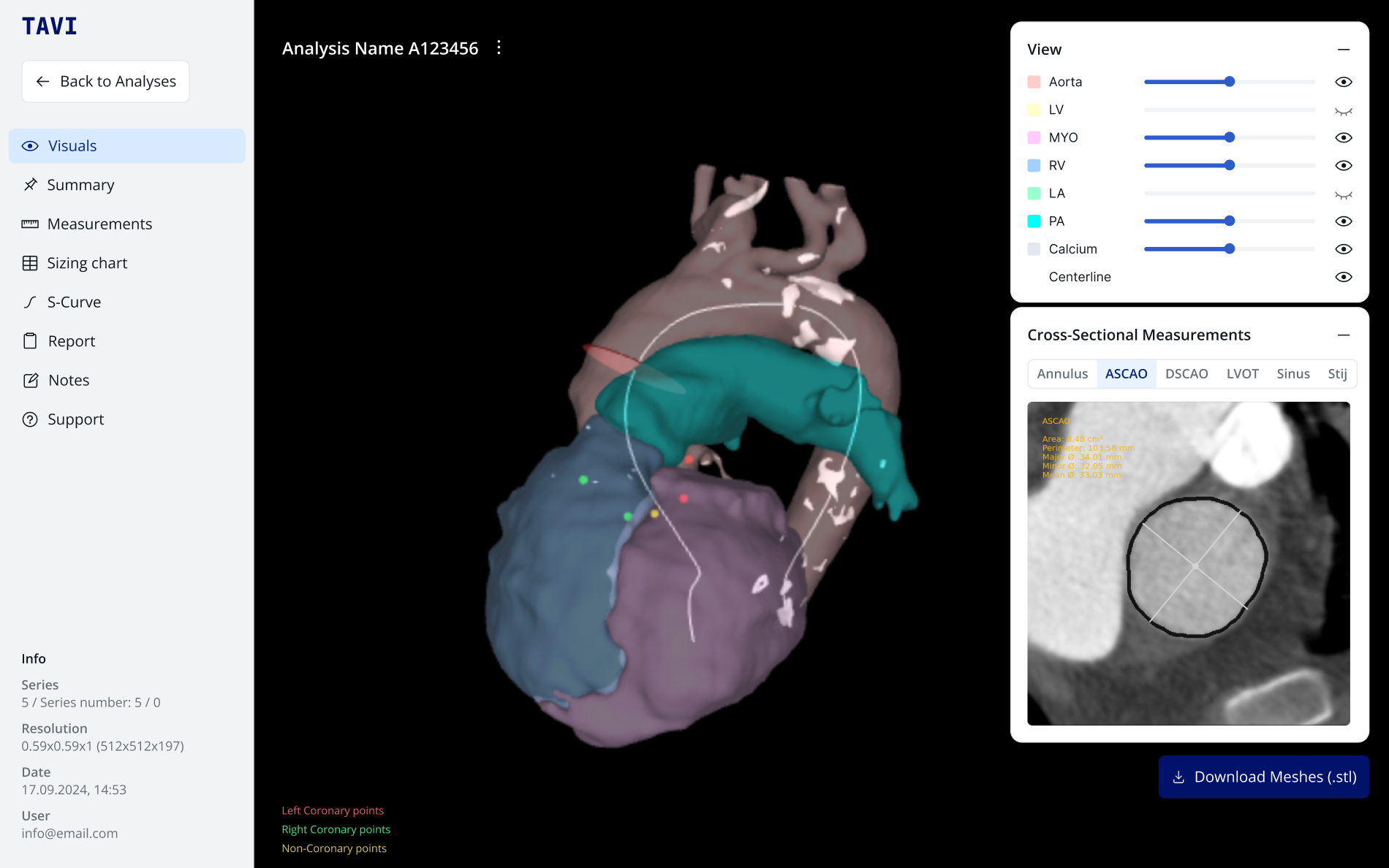Open the Sizing chart table icon
1389x868 pixels.
(x=30, y=263)
